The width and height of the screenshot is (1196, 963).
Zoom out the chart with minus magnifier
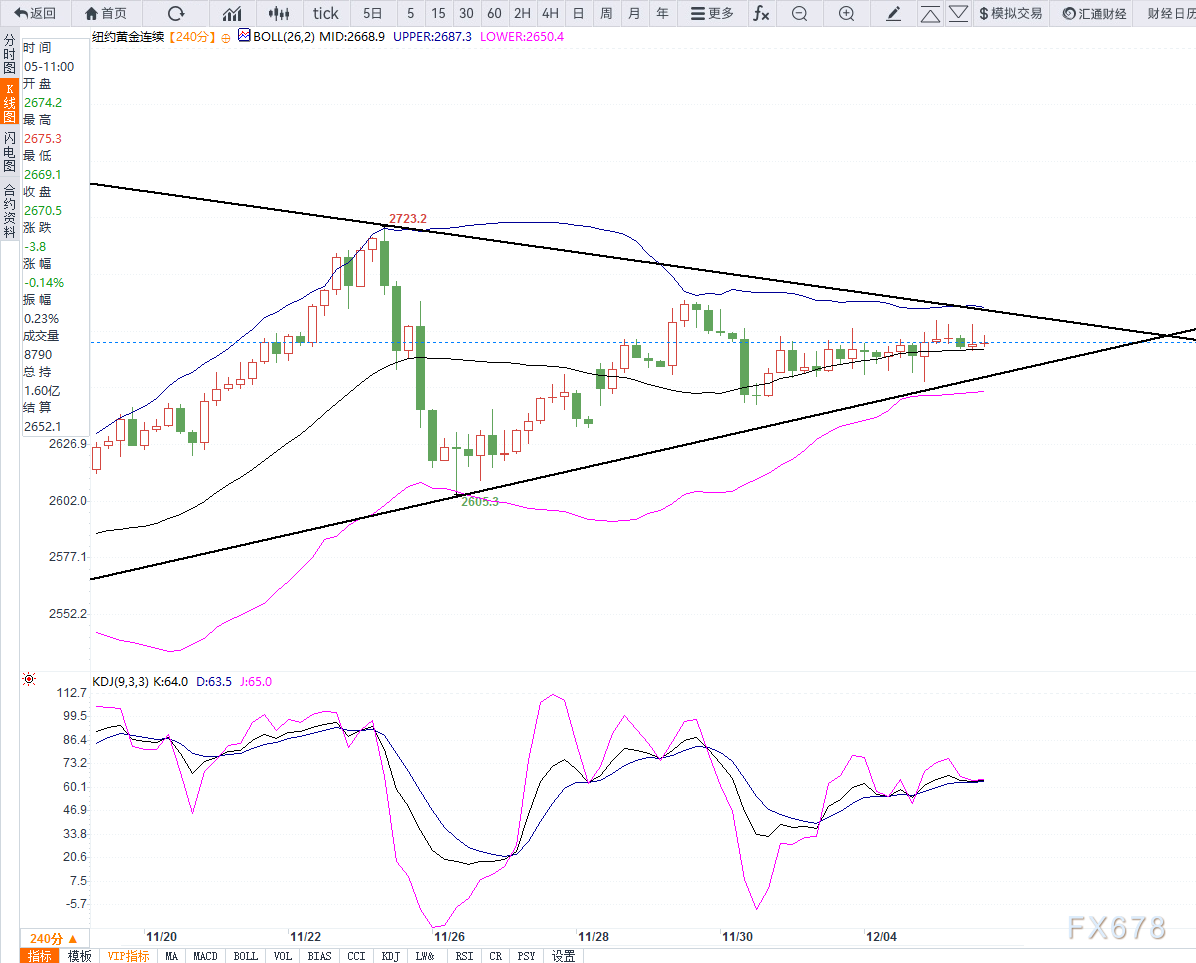(x=799, y=13)
